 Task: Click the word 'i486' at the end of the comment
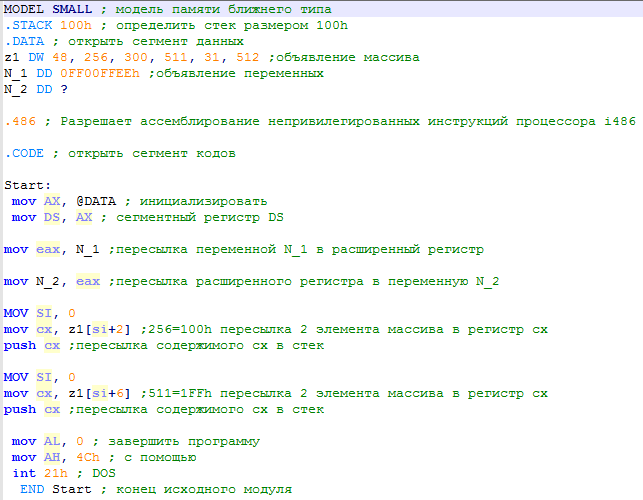pyautogui.click(x=620, y=121)
